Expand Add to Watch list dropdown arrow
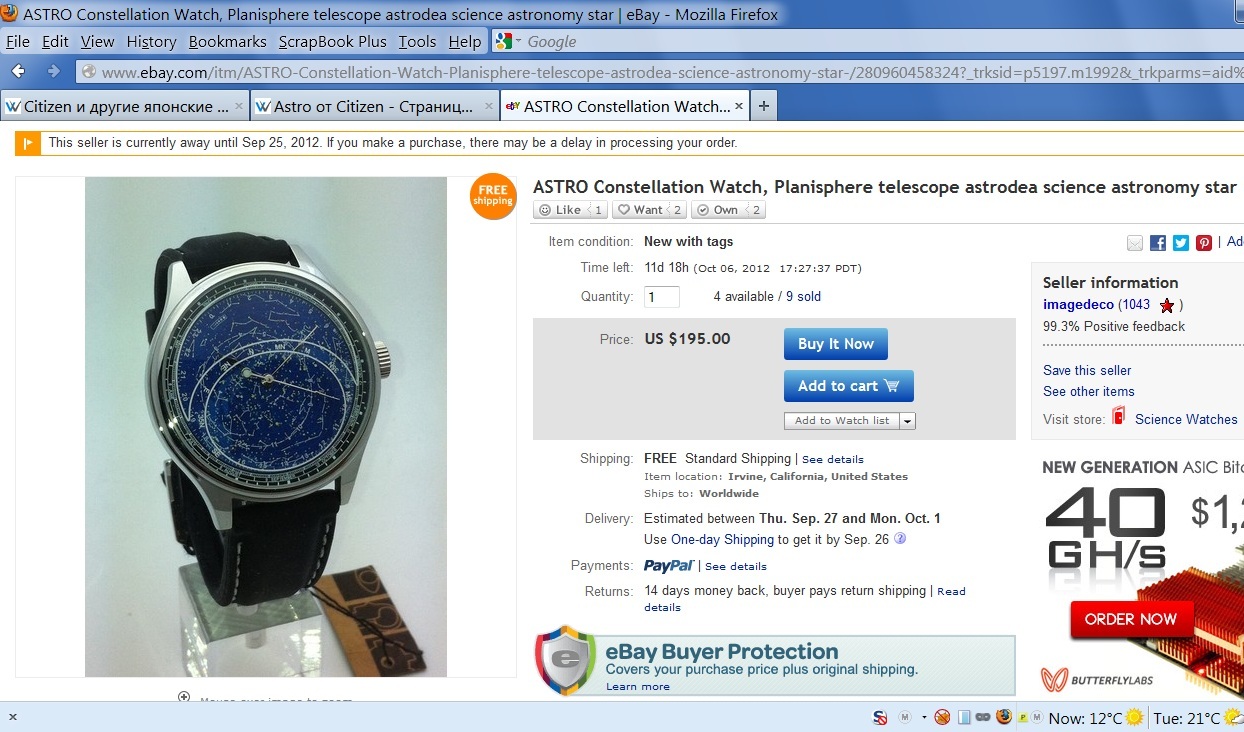Image resolution: width=1244 pixels, height=732 pixels. click(x=908, y=421)
